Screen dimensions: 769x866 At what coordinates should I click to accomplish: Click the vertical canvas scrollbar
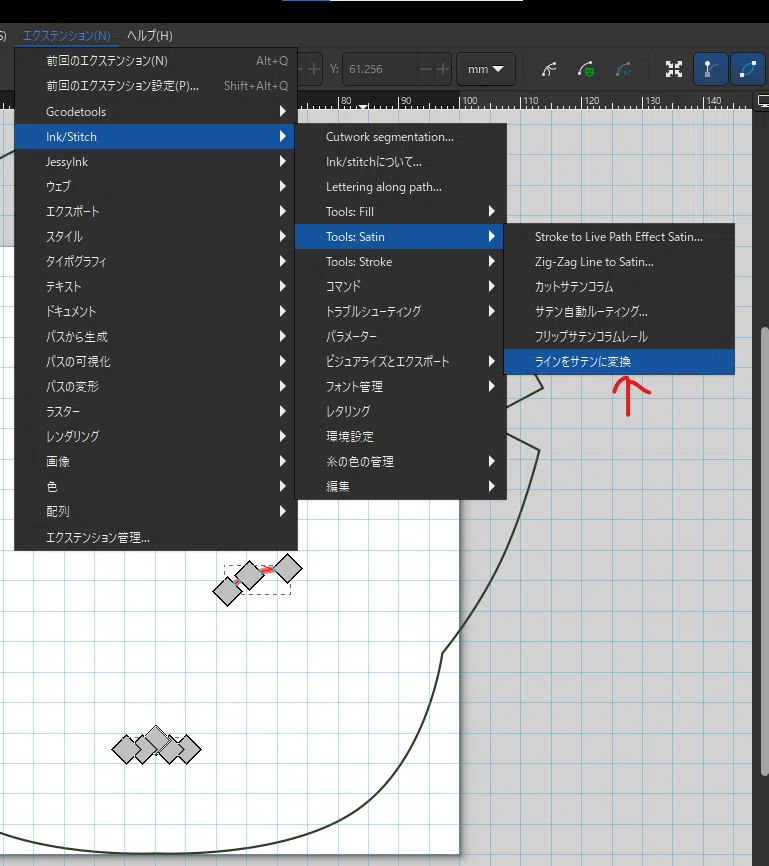[x=765, y=551]
